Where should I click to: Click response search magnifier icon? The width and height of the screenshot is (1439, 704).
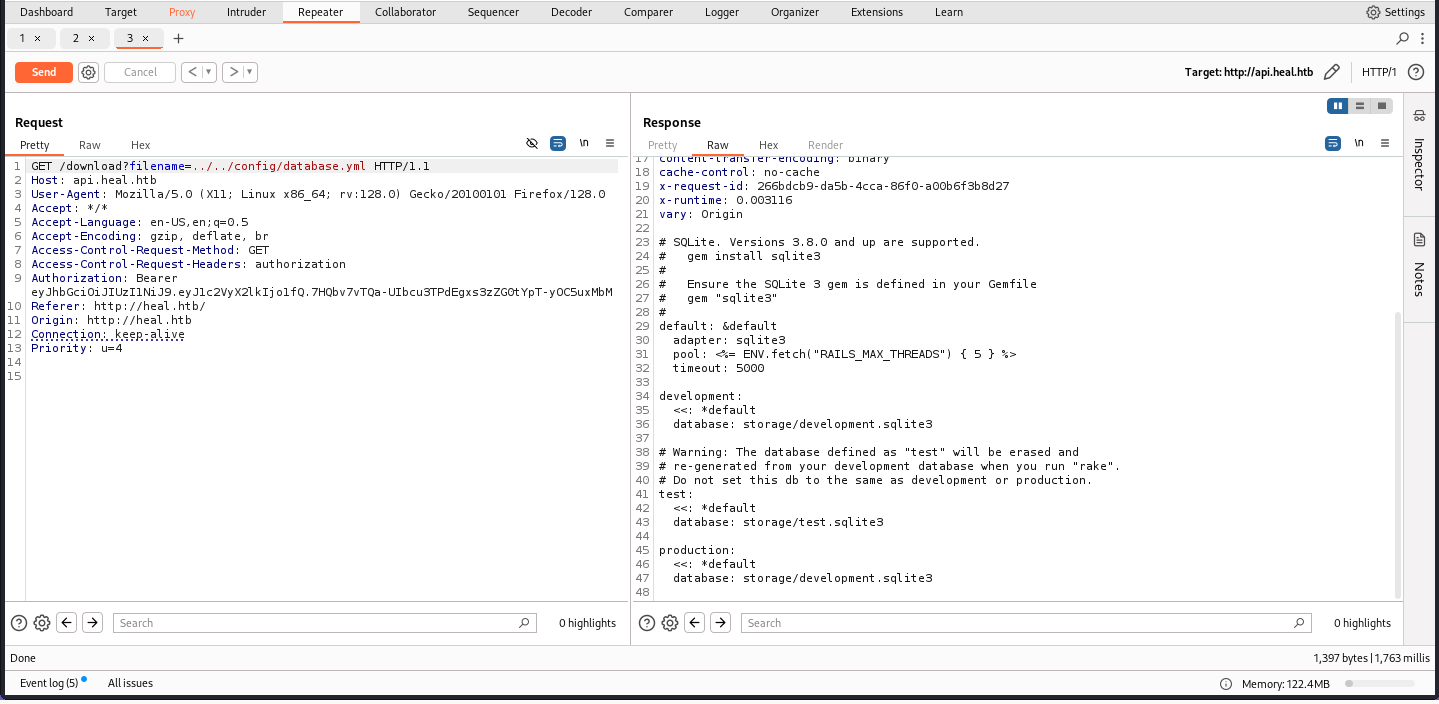coord(1299,623)
